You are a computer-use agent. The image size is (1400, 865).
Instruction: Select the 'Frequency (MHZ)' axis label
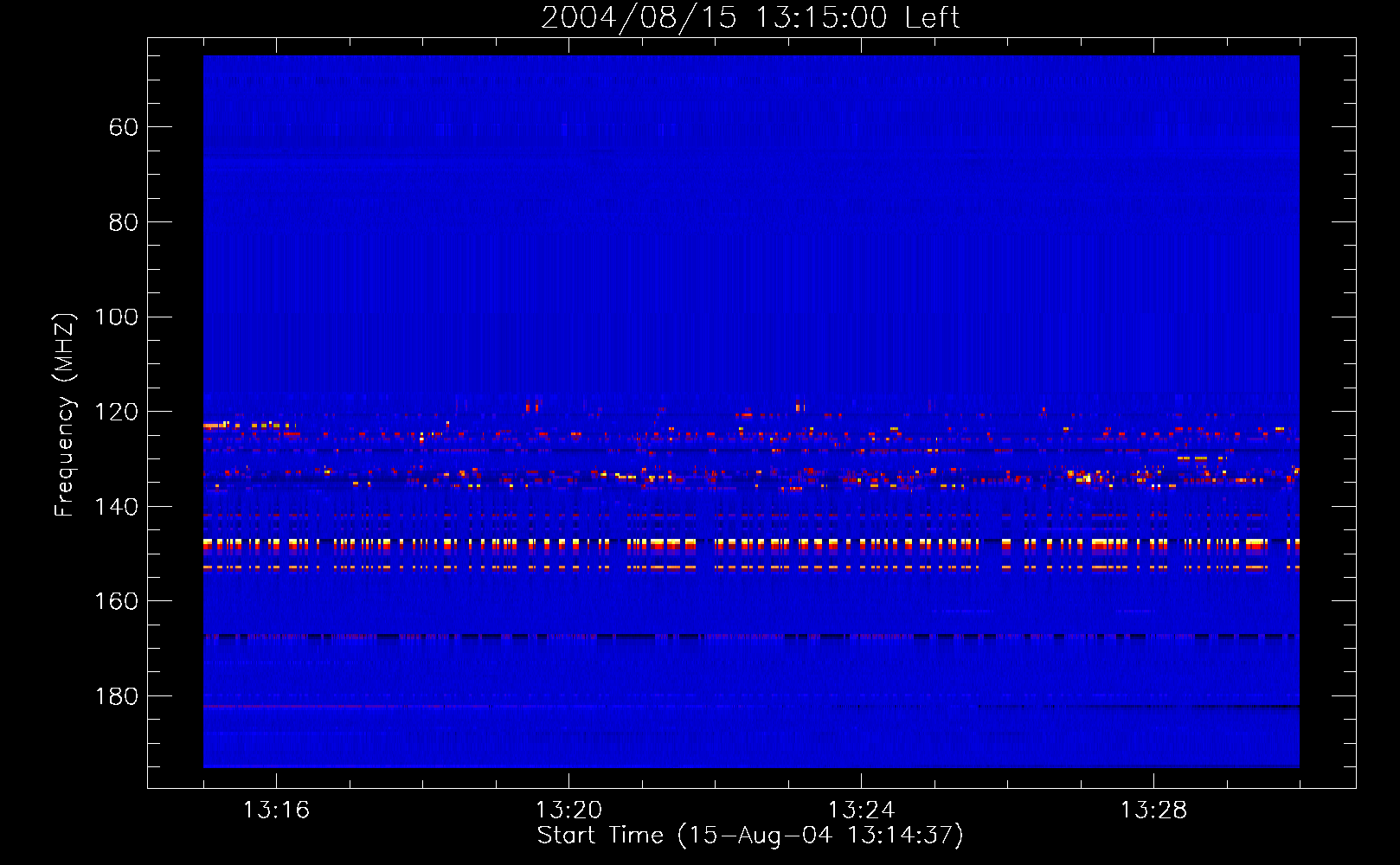coord(65,414)
